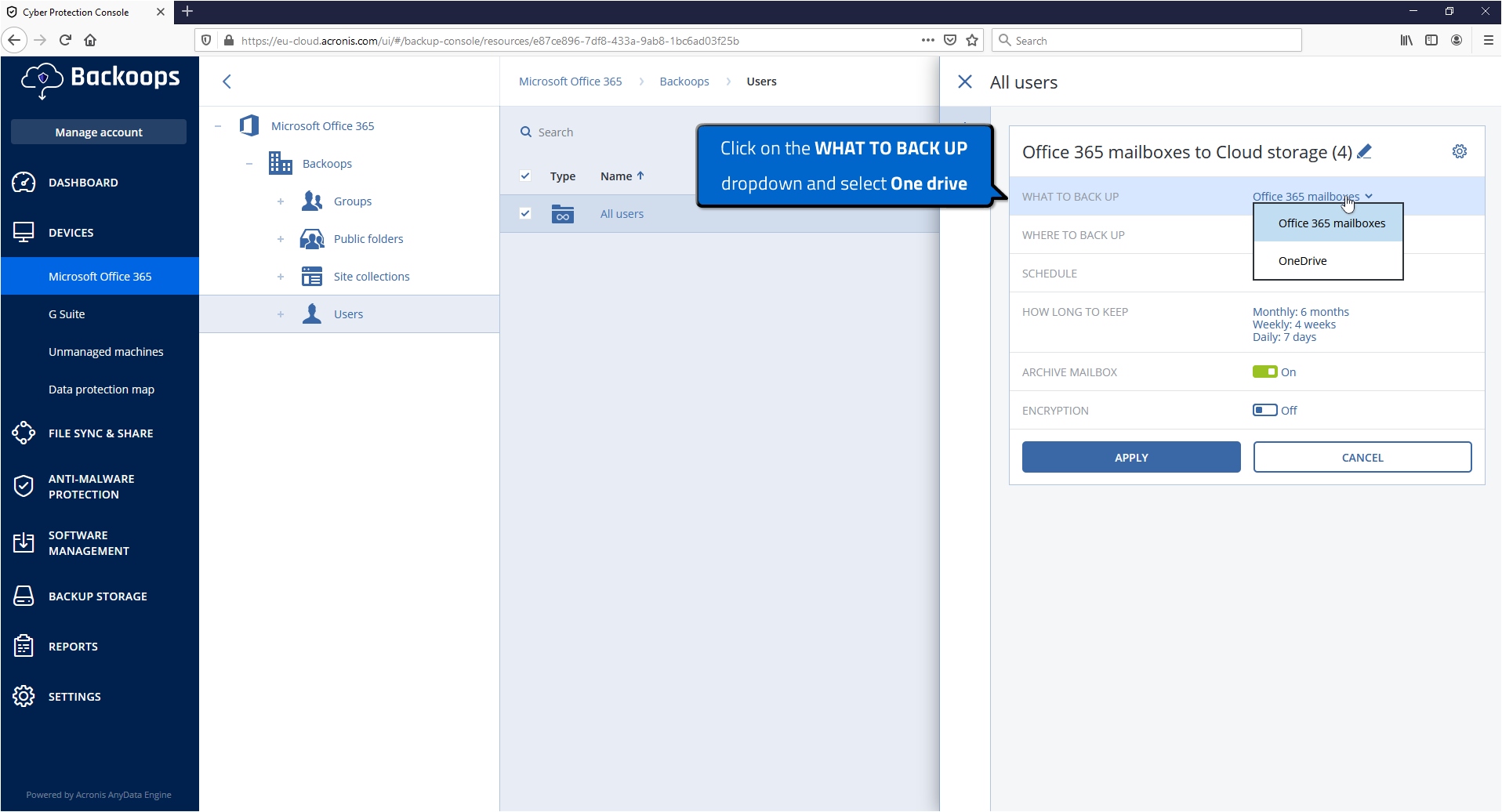Edit the backup plan name with pencil icon

pos(1364,151)
